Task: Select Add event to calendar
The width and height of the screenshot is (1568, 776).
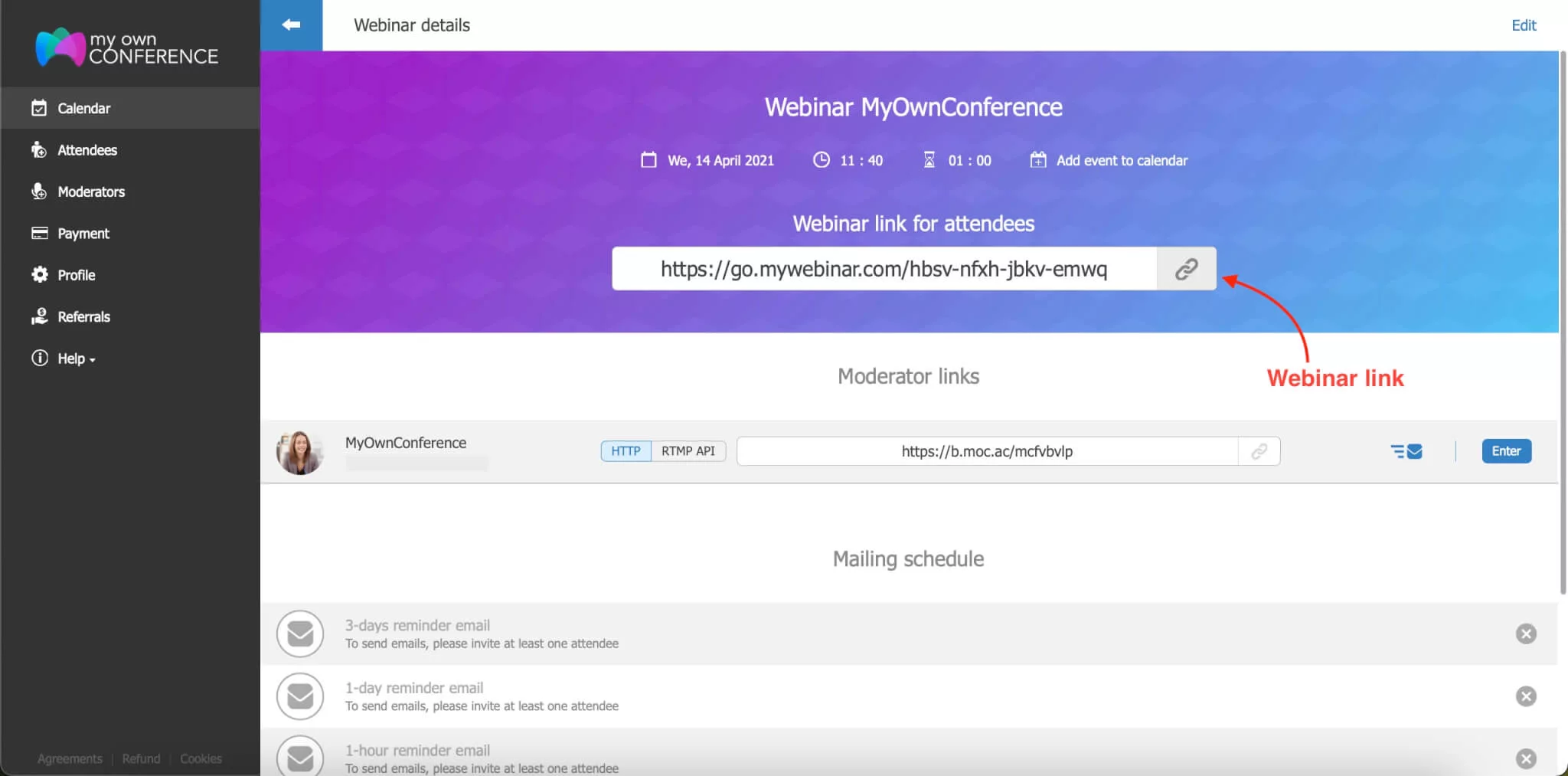Action: click(1122, 160)
